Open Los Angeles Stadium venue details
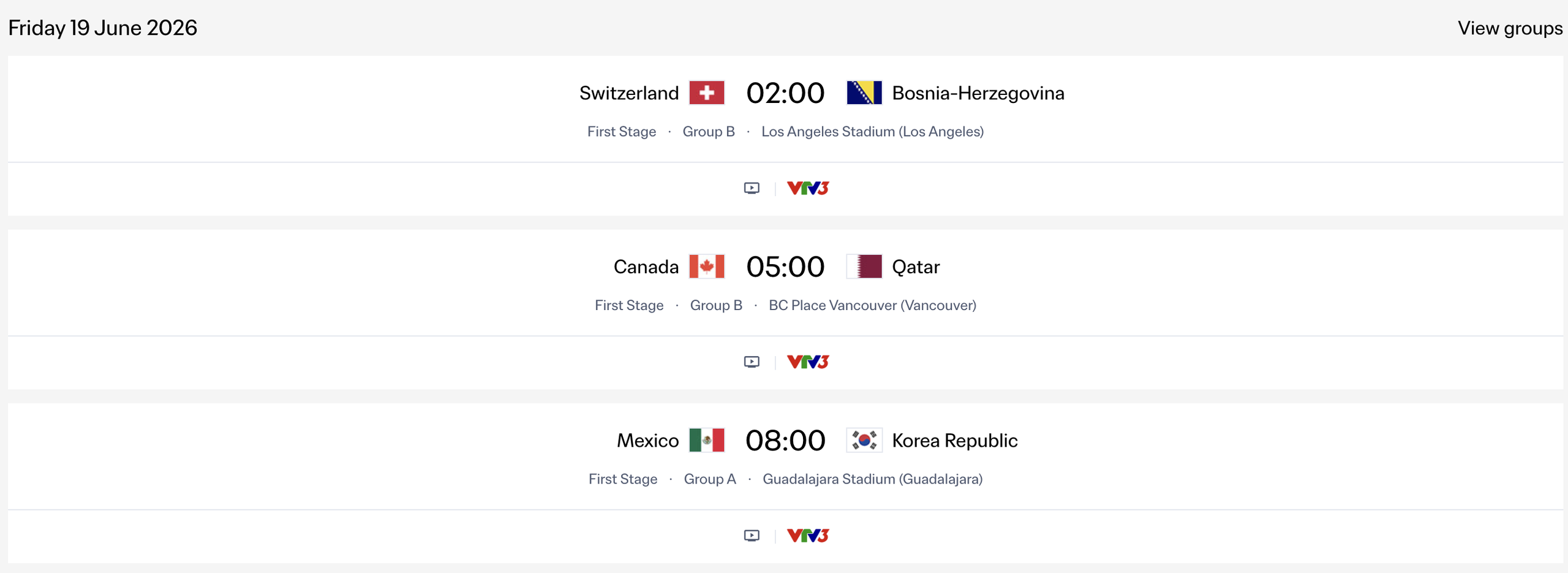The image size is (1568, 573). coord(872,131)
